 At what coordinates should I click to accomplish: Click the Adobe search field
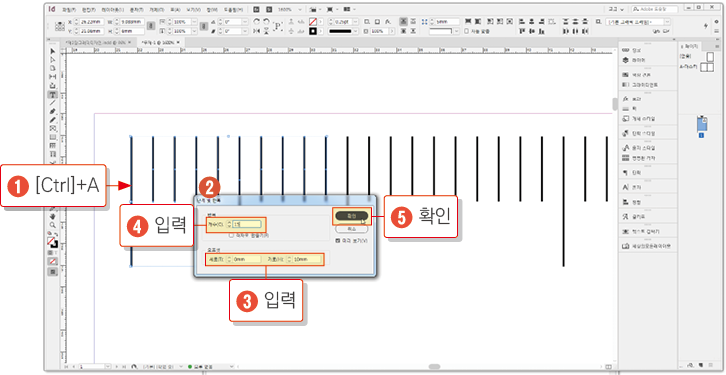tap(655, 9)
